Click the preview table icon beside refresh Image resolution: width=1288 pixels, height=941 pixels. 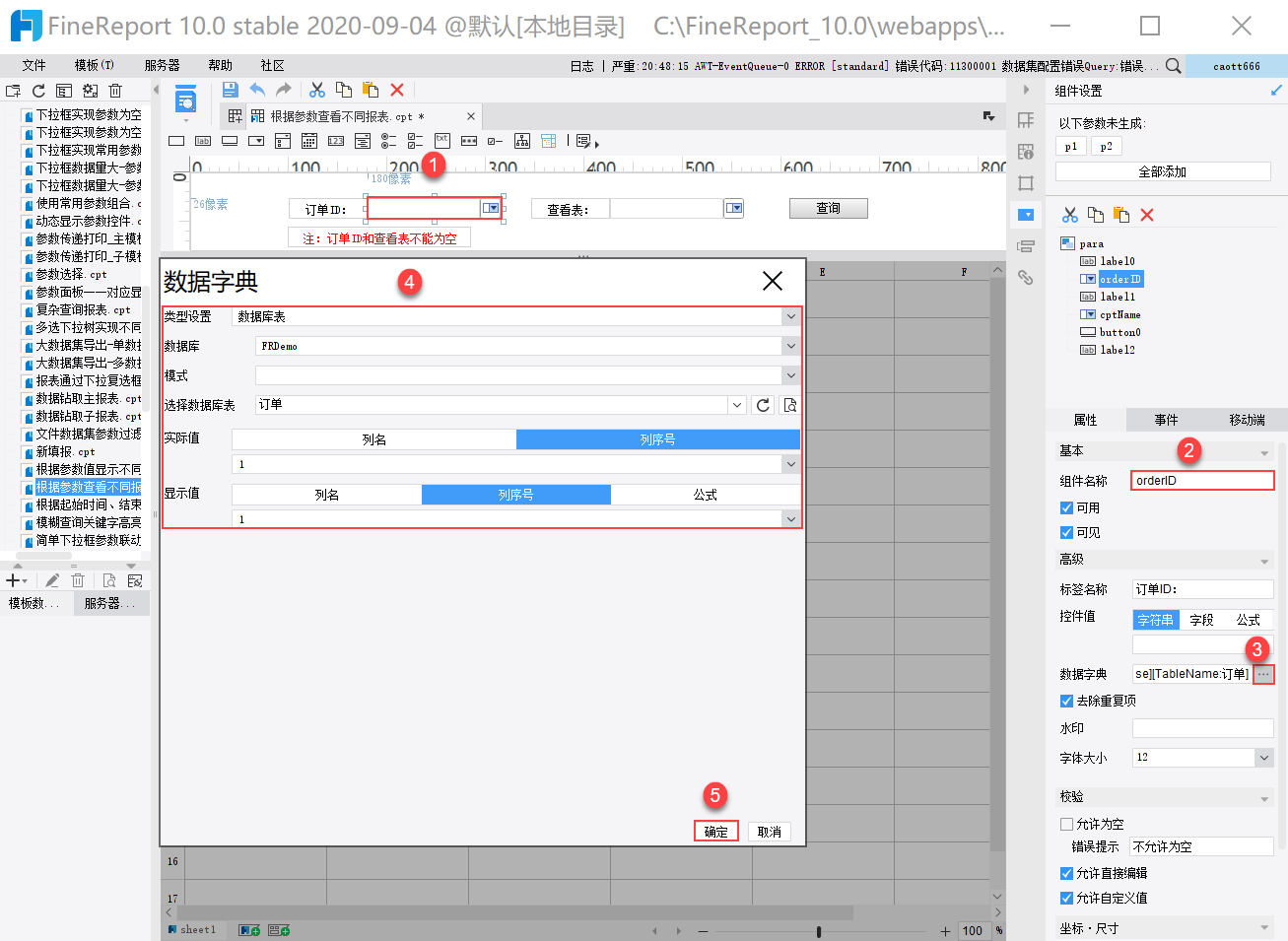click(x=789, y=405)
